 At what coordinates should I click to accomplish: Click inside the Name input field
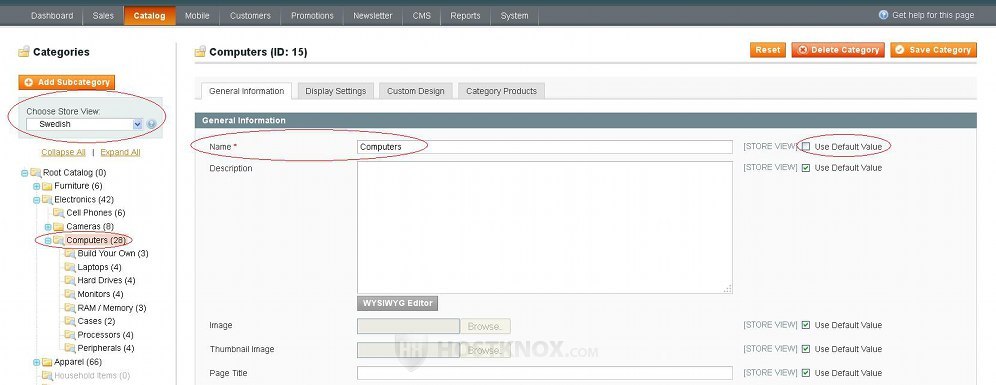pos(545,147)
